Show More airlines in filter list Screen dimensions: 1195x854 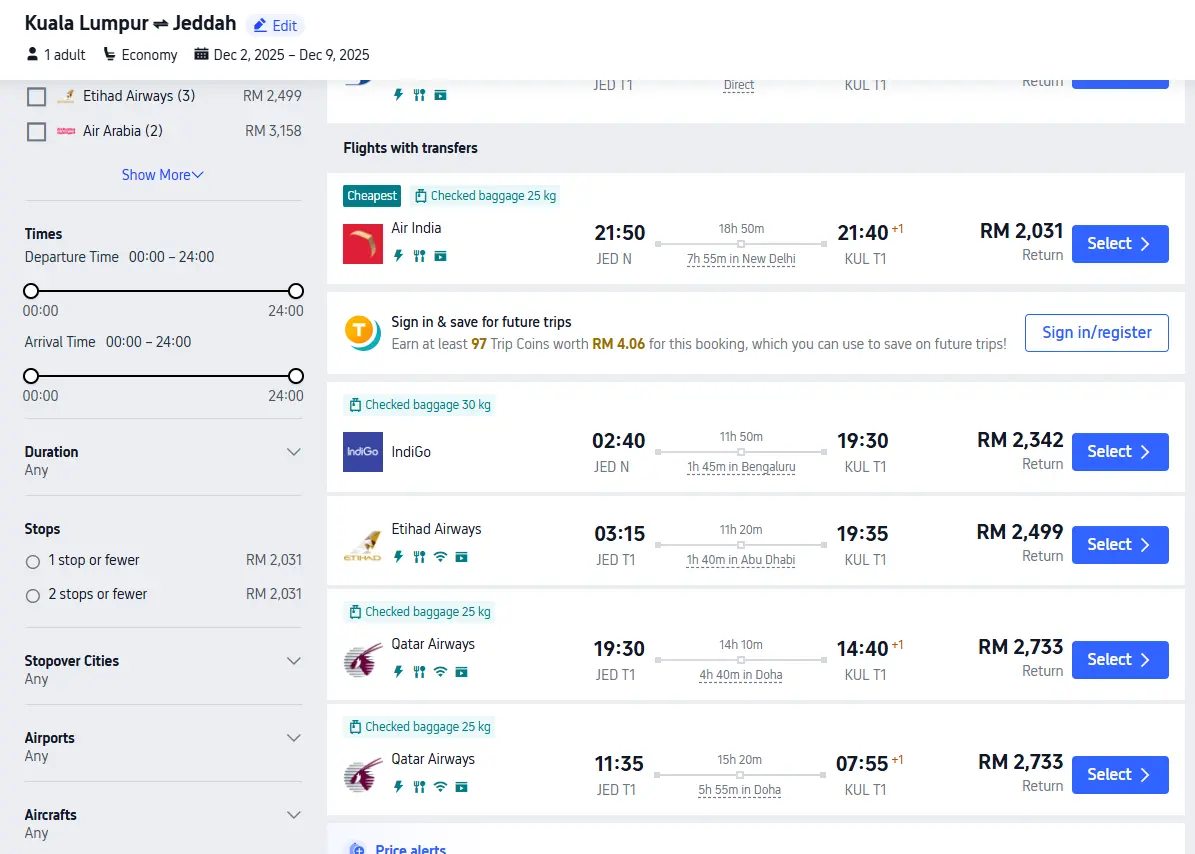pyautogui.click(x=162, y=175)
